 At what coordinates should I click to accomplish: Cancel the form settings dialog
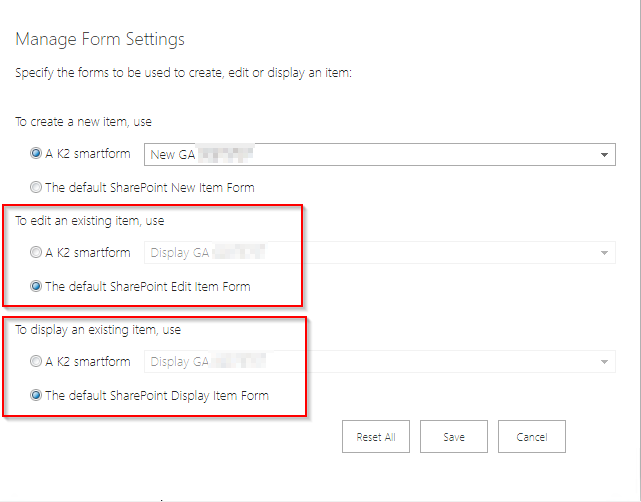(532, 437)
